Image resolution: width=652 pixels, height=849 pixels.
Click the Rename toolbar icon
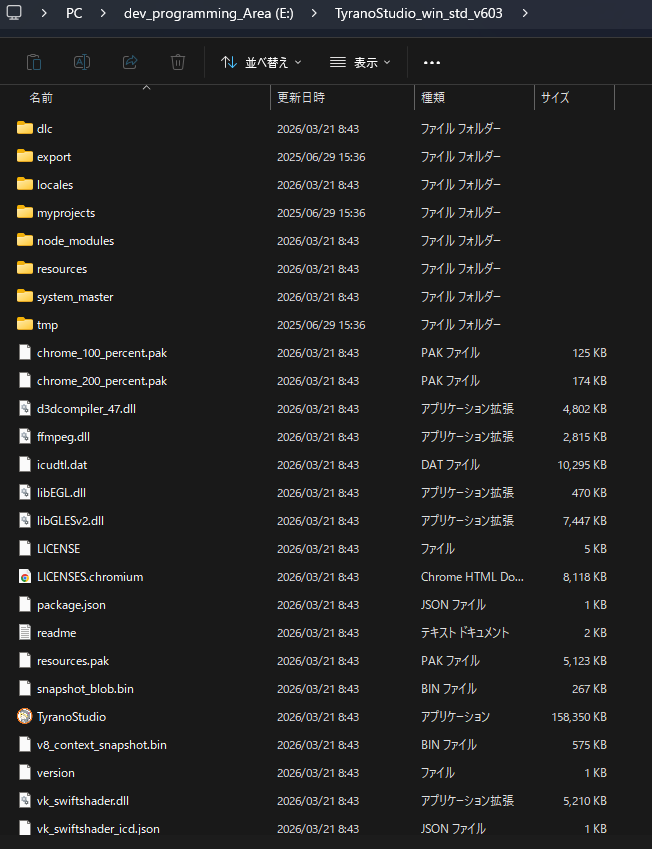[82, 62]
